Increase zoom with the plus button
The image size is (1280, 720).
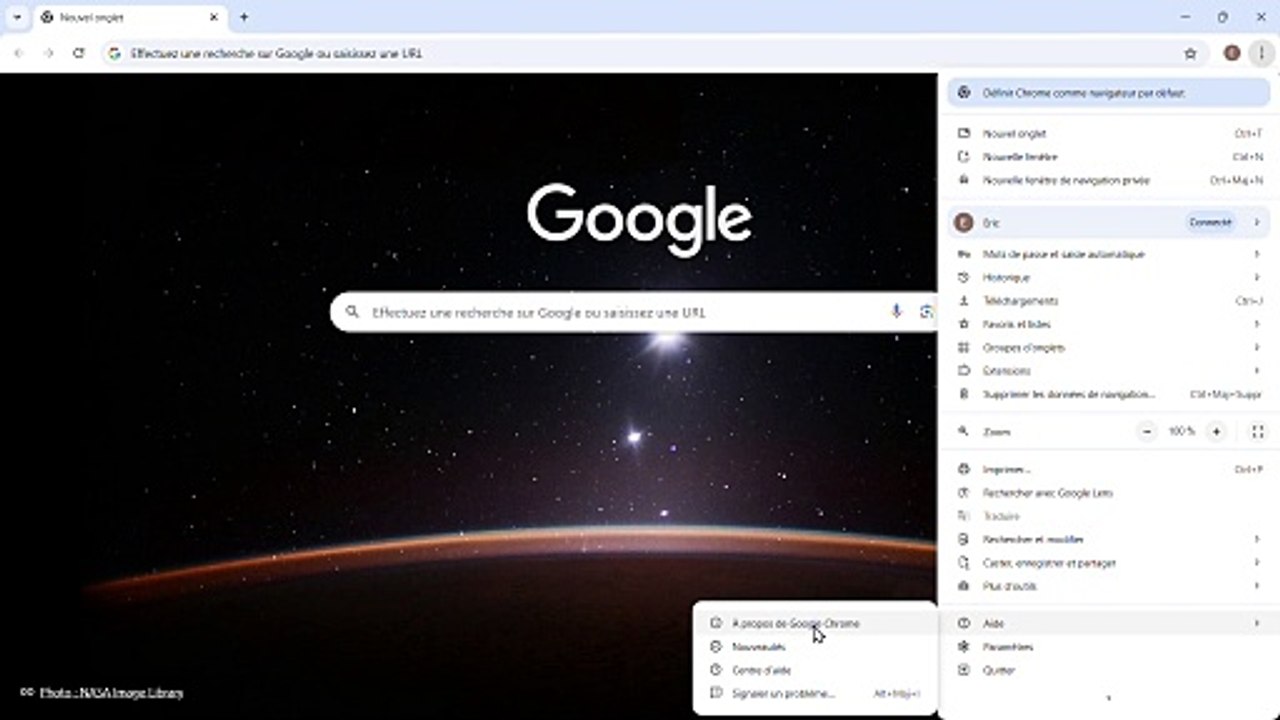click(1216, 431)
